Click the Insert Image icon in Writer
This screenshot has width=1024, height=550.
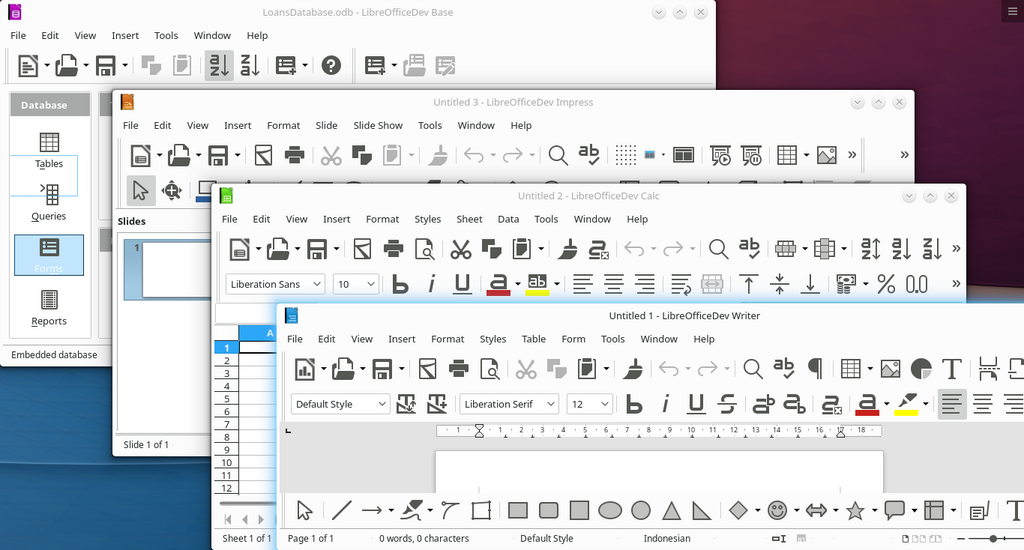point(890,369)
